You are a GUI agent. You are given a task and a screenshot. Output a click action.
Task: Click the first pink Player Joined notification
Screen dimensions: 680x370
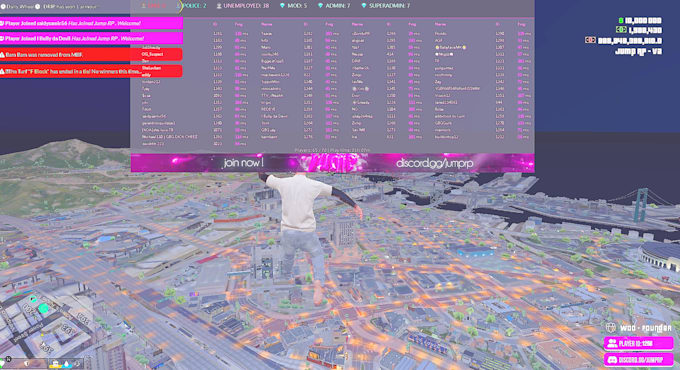pos(91,23)
